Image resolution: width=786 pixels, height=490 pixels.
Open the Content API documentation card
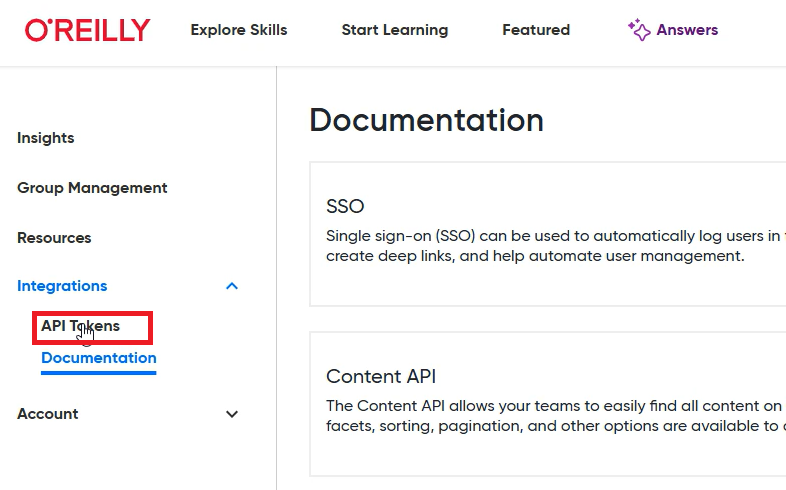coord(547,404)
